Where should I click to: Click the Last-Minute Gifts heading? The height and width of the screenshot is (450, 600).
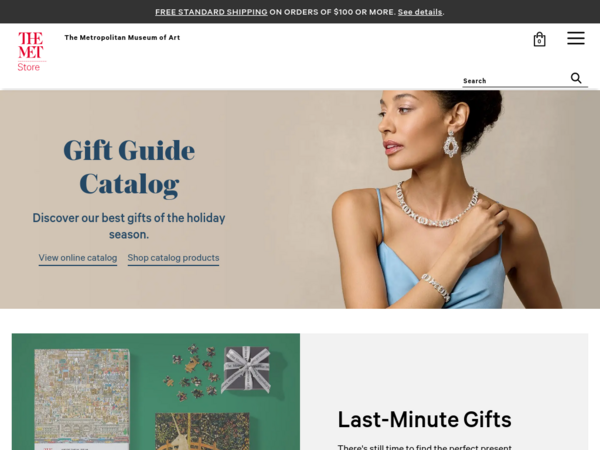pos(424,419)
